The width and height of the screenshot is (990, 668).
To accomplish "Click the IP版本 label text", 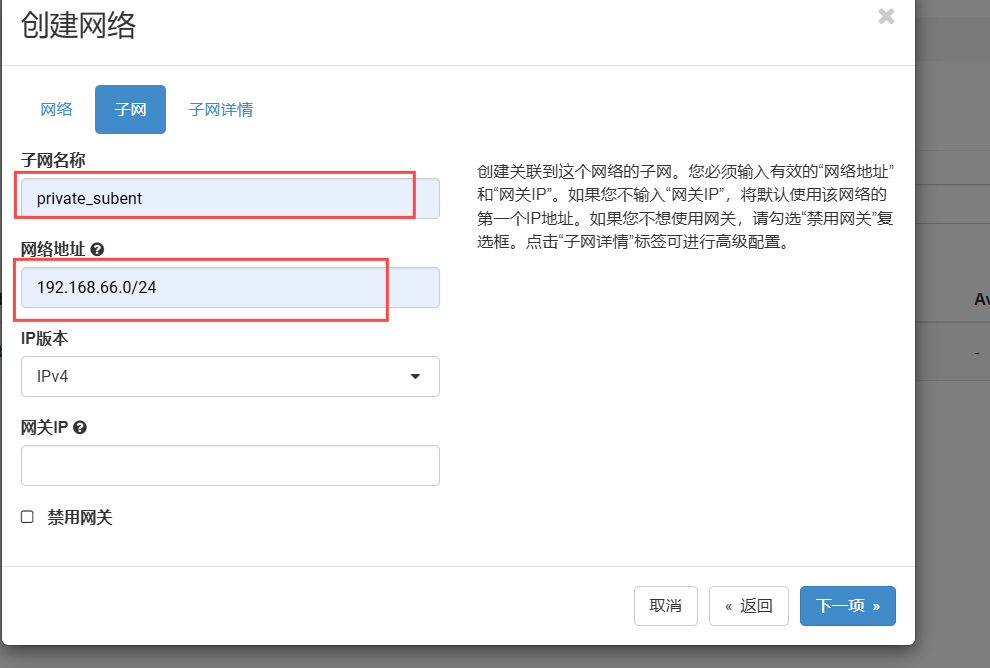I will (x=45, y=339).
